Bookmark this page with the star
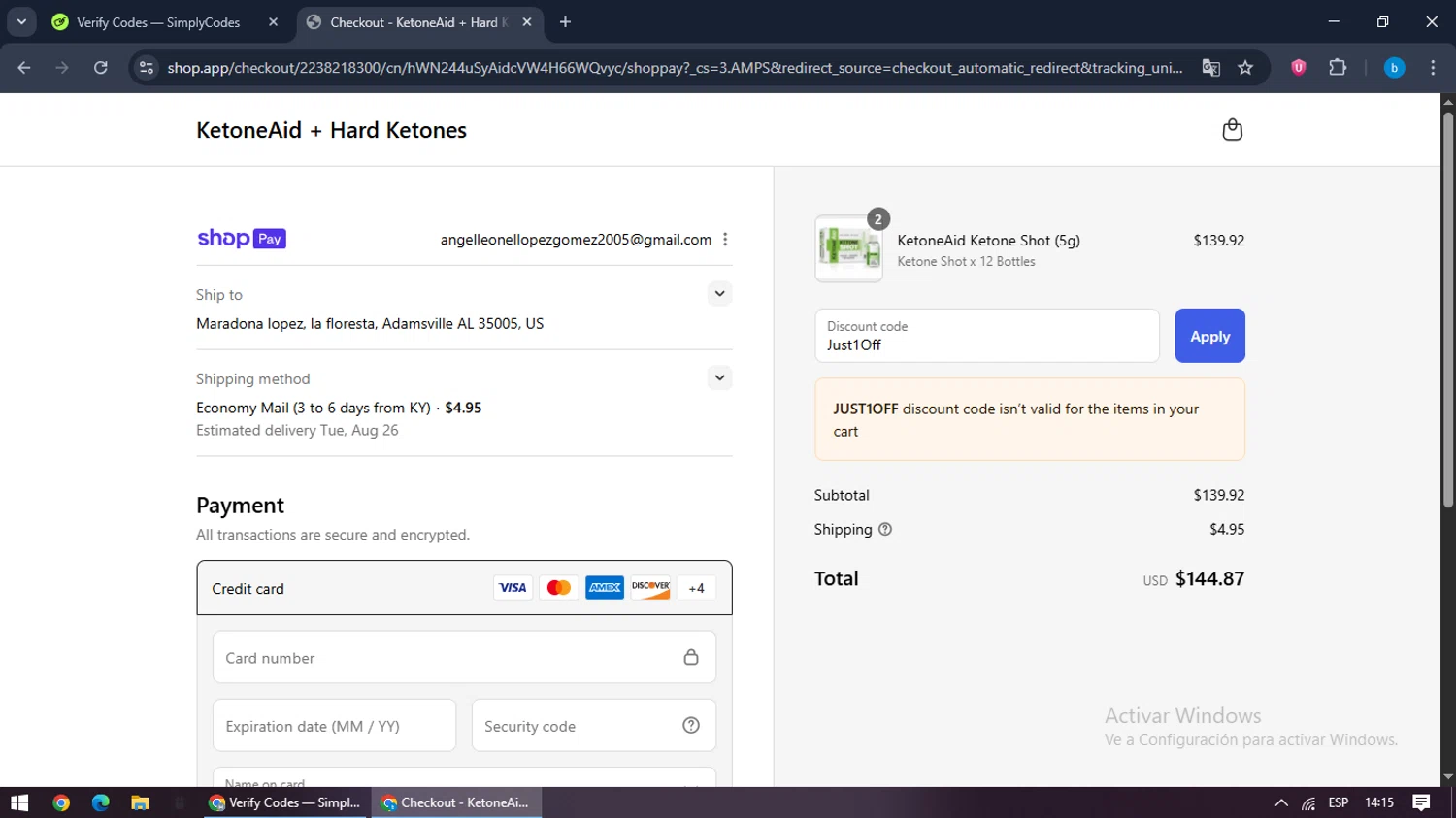 pos(1245,68)
